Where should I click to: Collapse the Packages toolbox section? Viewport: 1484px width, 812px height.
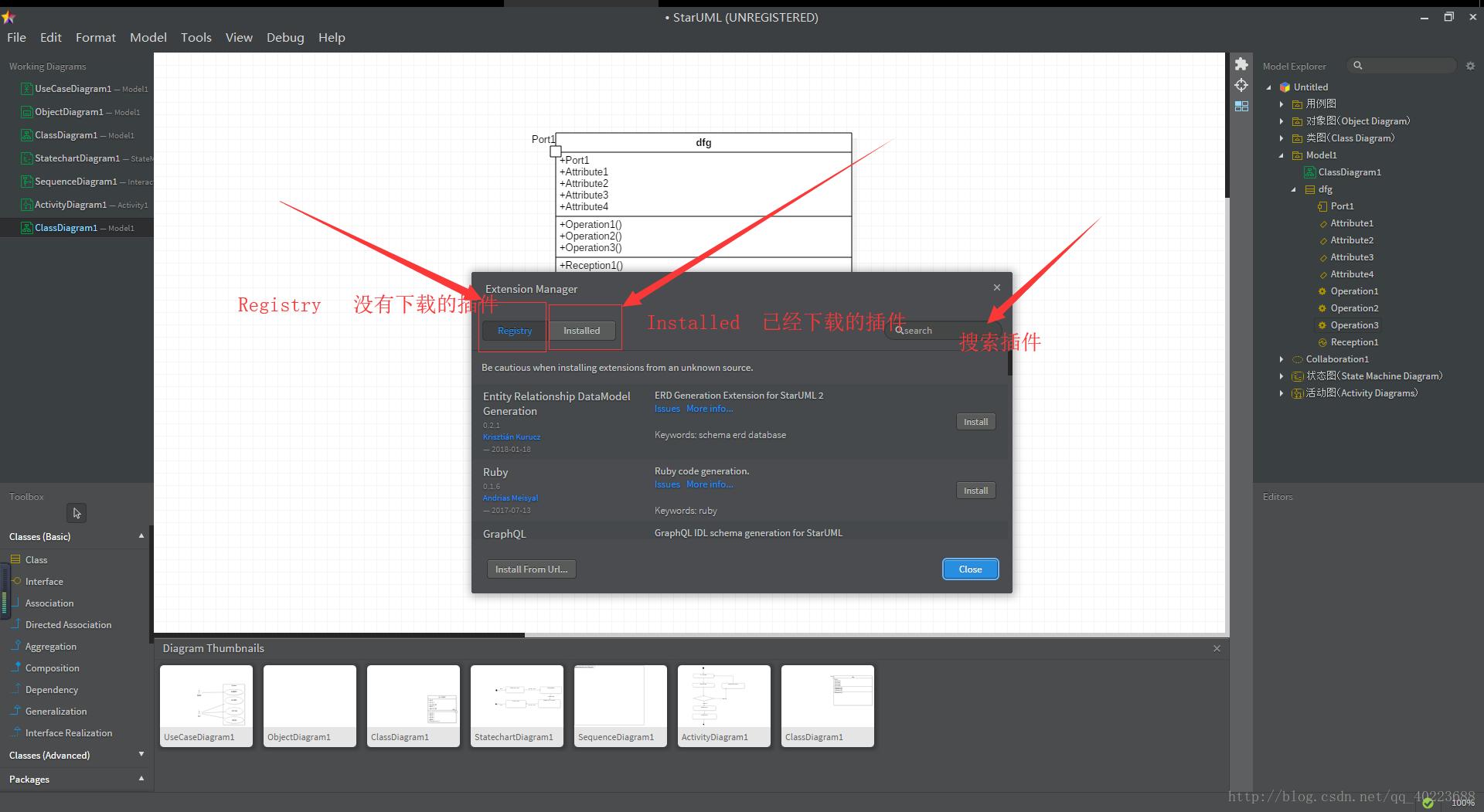pos(141,778)
